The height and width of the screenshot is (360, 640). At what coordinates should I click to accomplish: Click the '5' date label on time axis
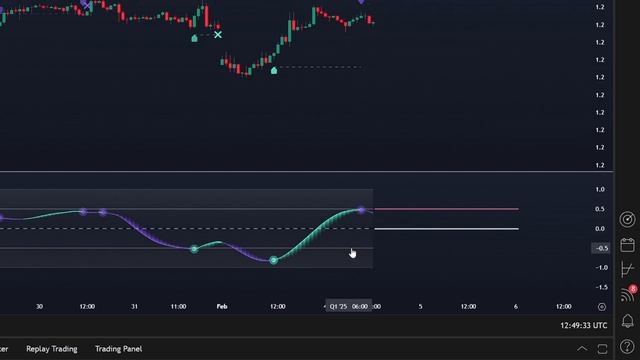(420, 307)
